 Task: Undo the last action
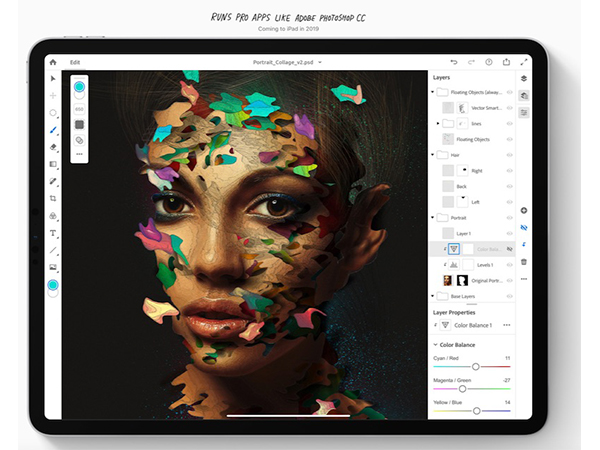coord(454,62)
